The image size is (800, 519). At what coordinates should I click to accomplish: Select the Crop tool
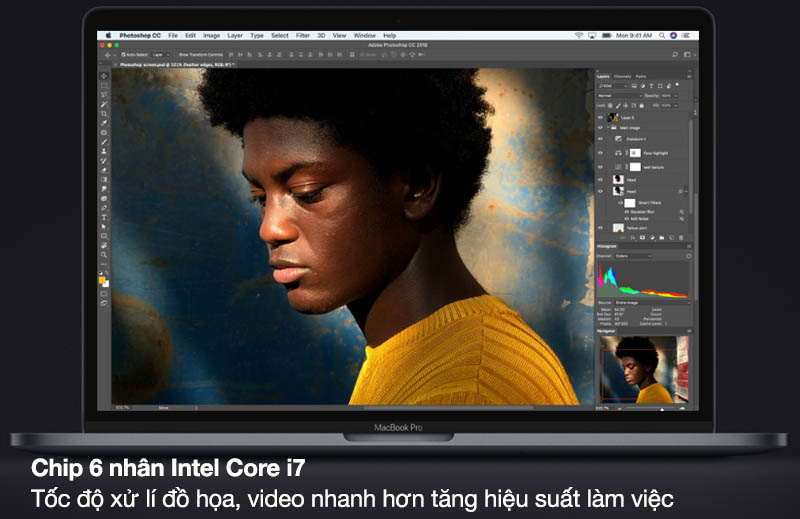click(104, 113)
